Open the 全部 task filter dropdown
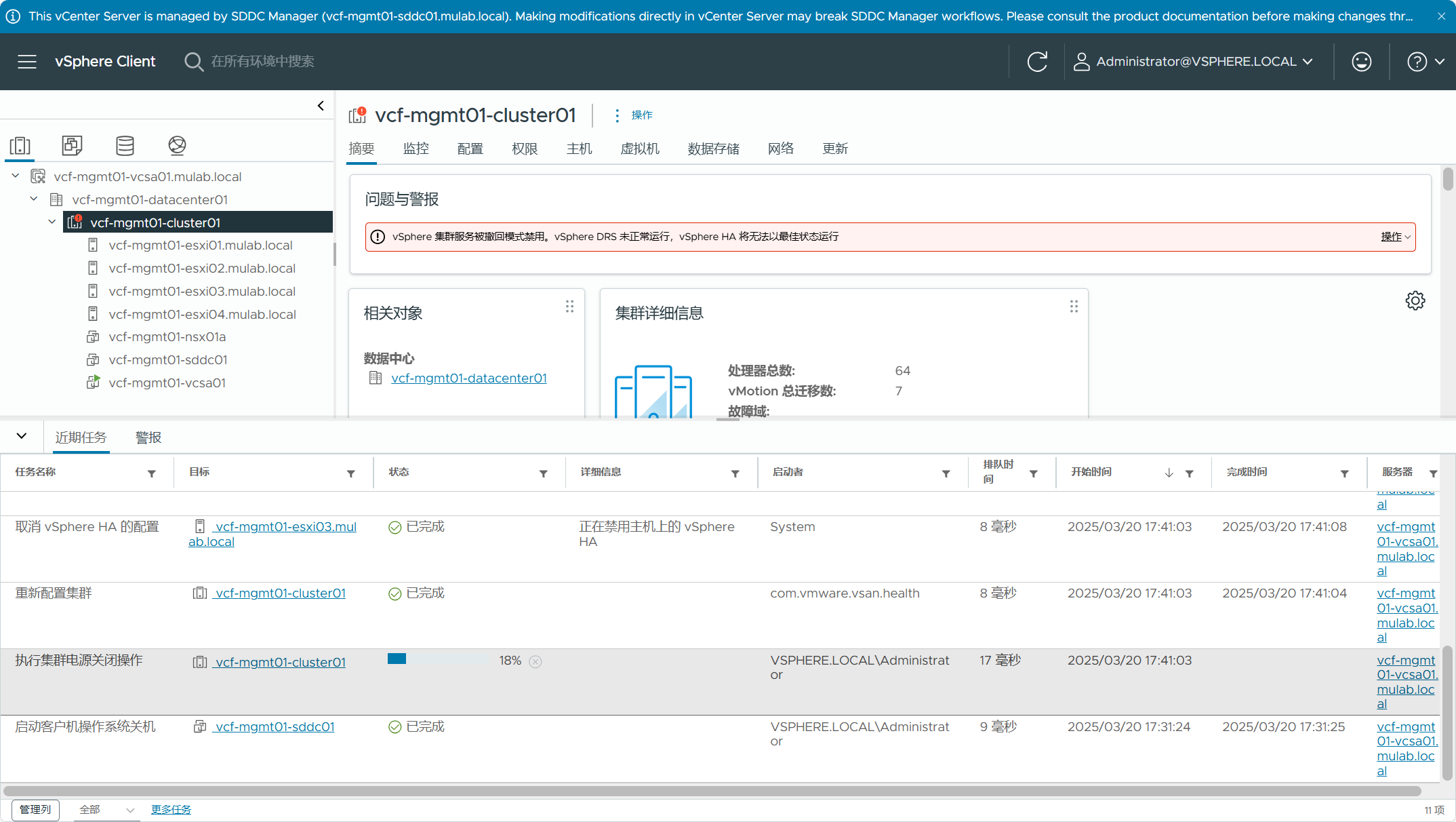The image size is (1456, 822). point(106,810)
